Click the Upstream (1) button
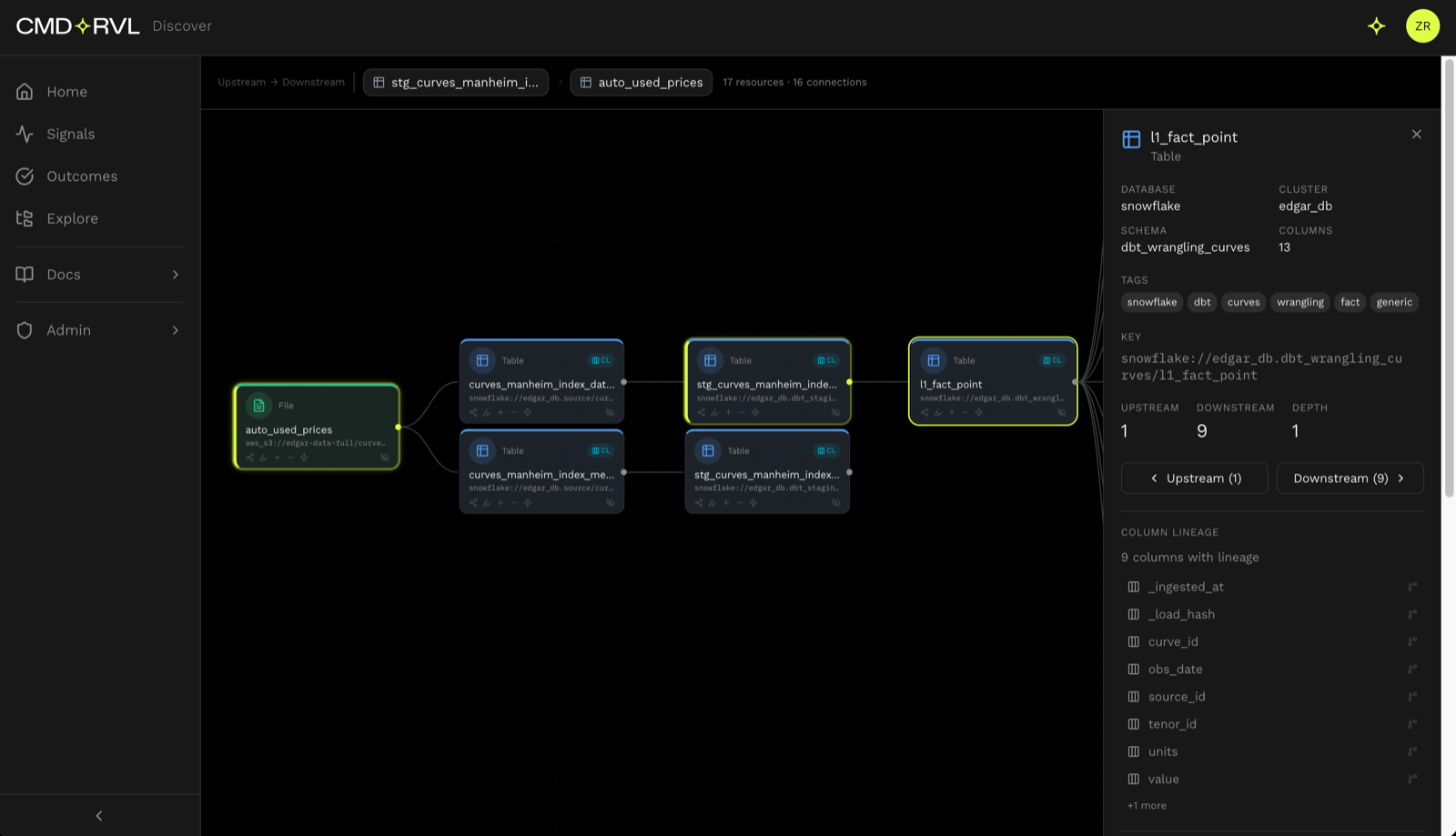 tap(1194, 478)
